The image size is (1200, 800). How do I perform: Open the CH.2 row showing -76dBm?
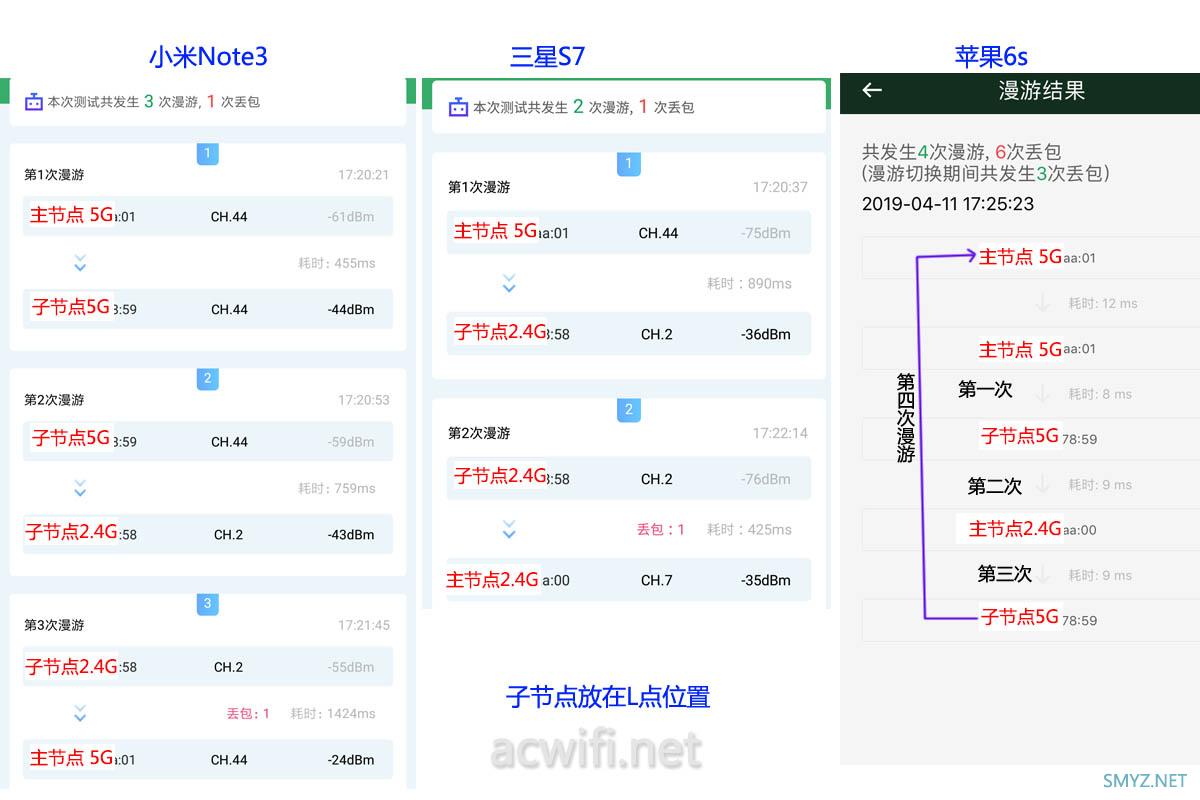click(629, 479)
